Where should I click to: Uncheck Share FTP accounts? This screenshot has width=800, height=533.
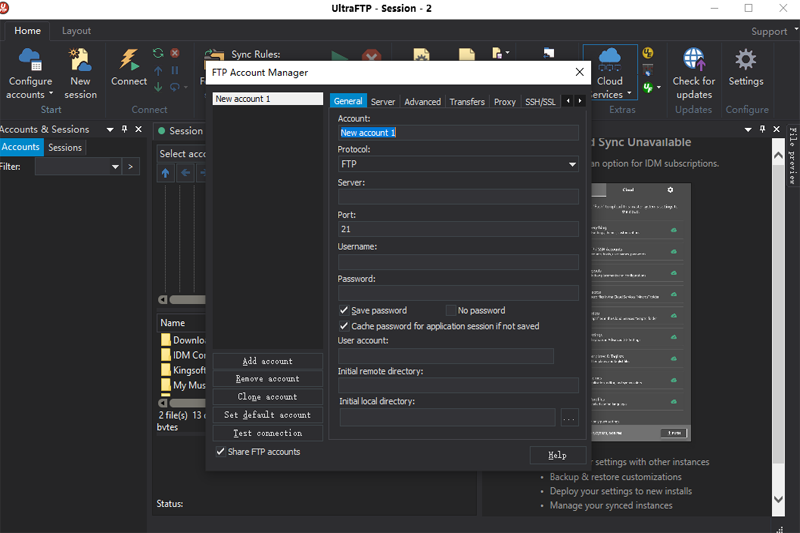point(221,452)
